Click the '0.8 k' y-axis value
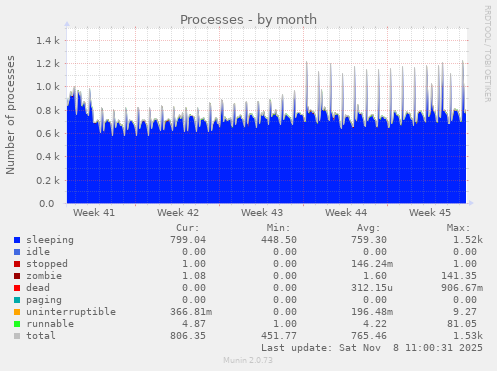Screen dimensions: 497x371 click(48, 110)
